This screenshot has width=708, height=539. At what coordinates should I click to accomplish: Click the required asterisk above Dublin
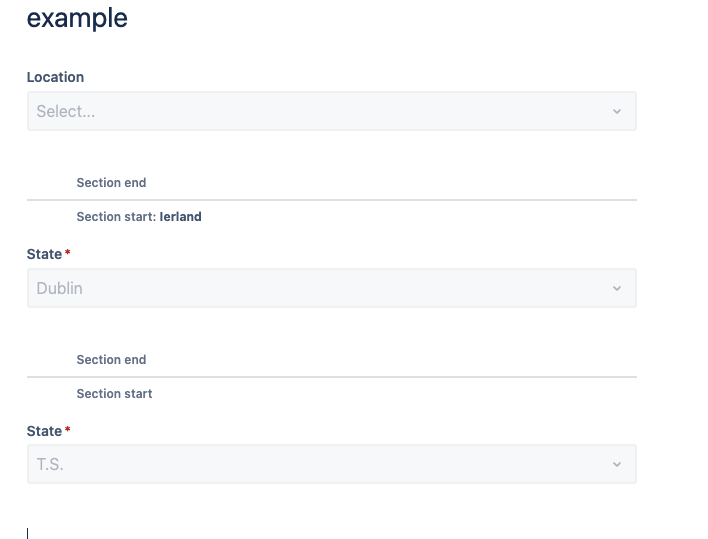point(68,254)
